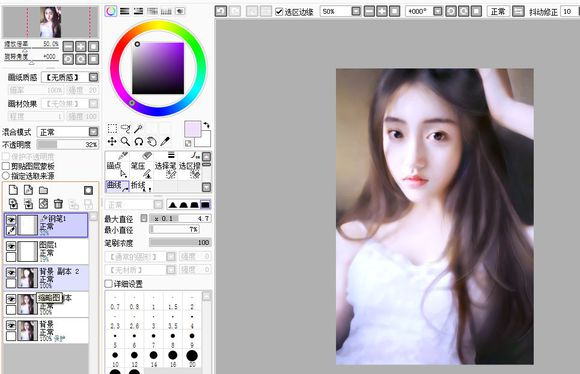The height and width of the screenshot is (374, 580).
Task: Show the RGB slider panel
Action: [x=125, y=11]
